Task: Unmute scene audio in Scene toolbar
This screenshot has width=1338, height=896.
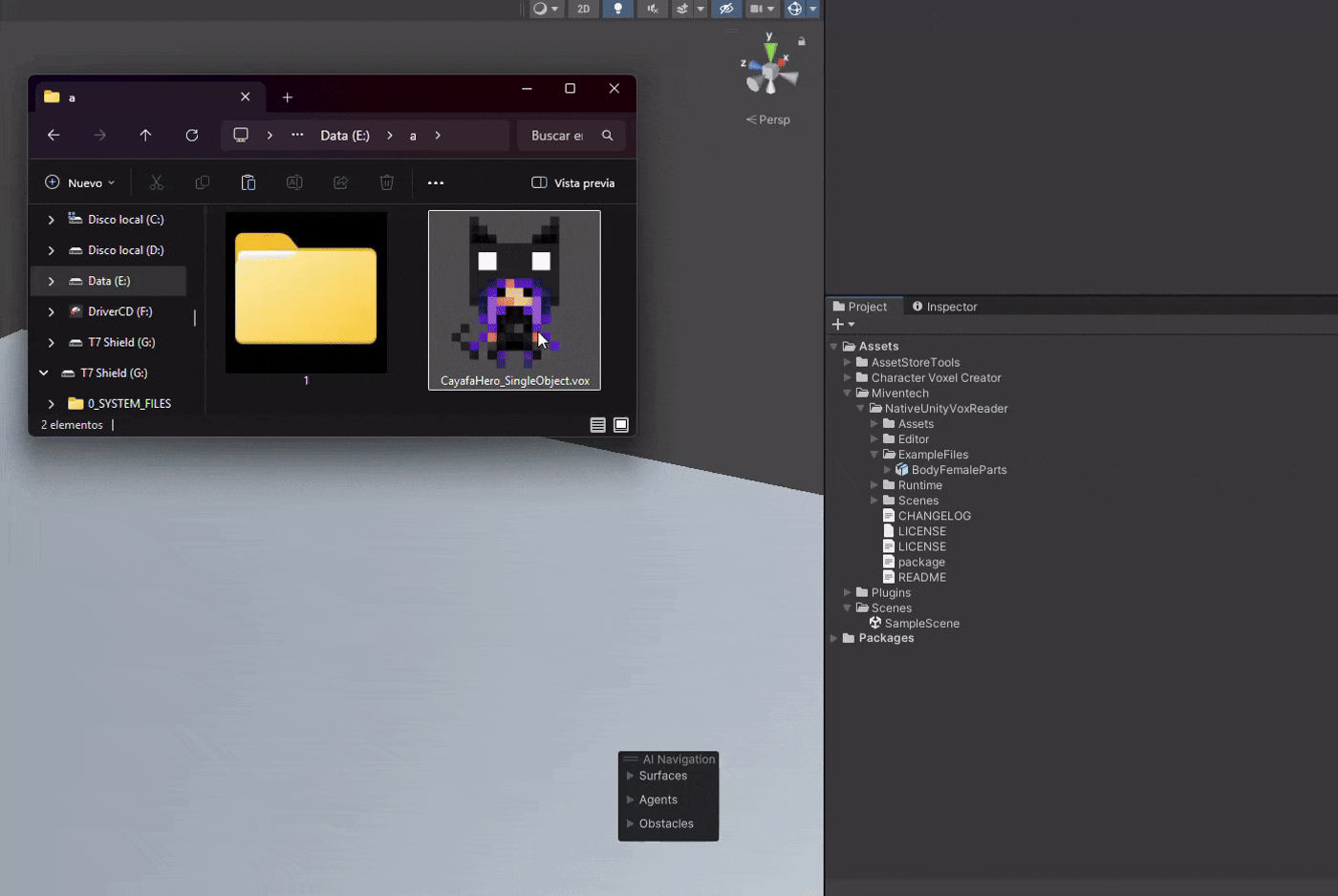Action: [x=652, y=9]
